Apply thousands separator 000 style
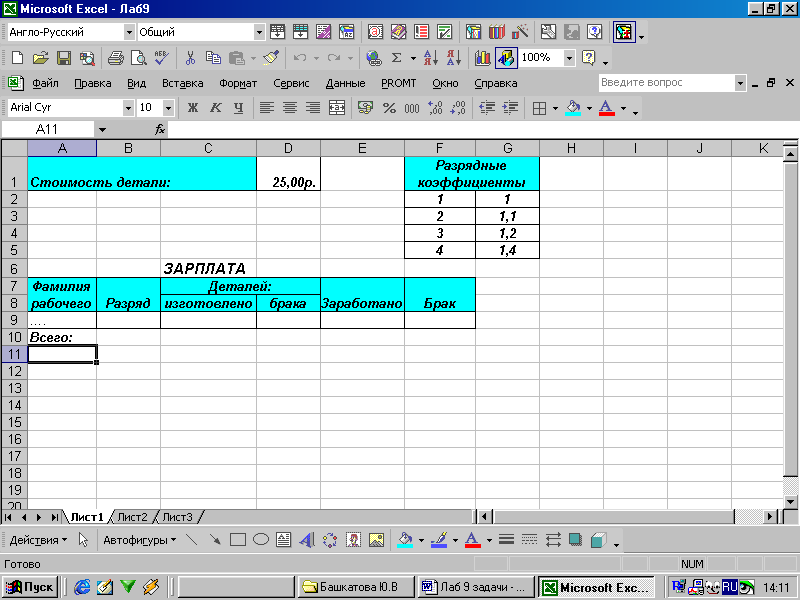800x600 pixels. 412,108
